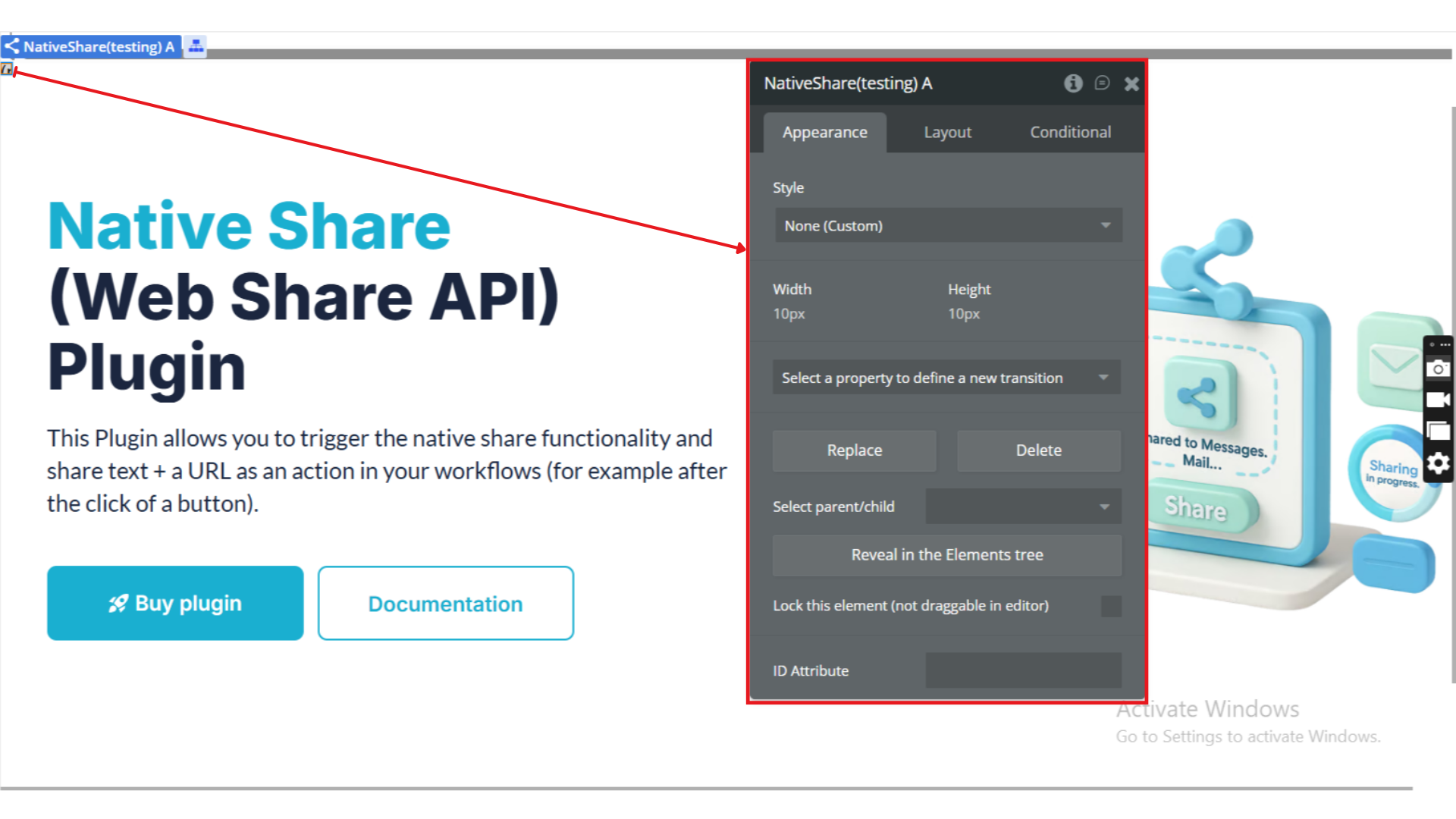The height and width of the screenshot is (819, 1456).
Task: Open the Select parent/child dropdown
Action: tap(1023, 507)
